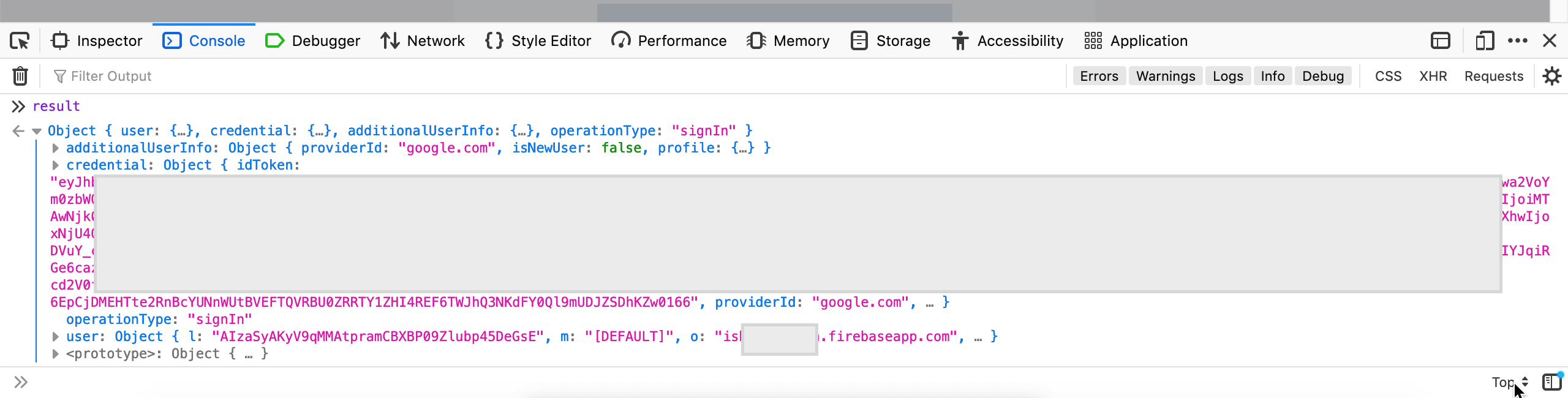
Task: Focus the Filter Output field
Action: pyautogui.click(x=551, y=77)
